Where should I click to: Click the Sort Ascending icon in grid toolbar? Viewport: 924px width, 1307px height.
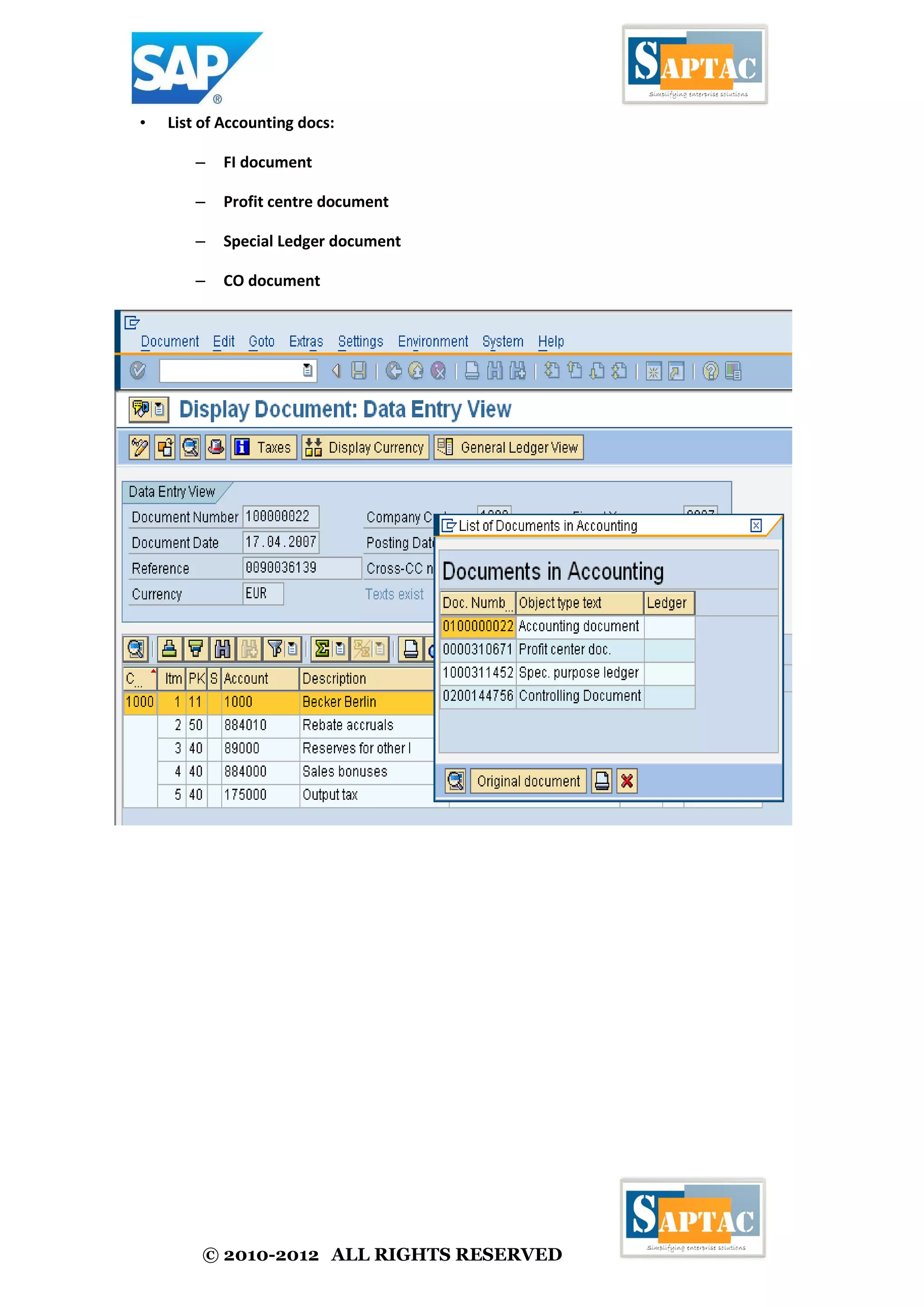[x=169, y=649]
